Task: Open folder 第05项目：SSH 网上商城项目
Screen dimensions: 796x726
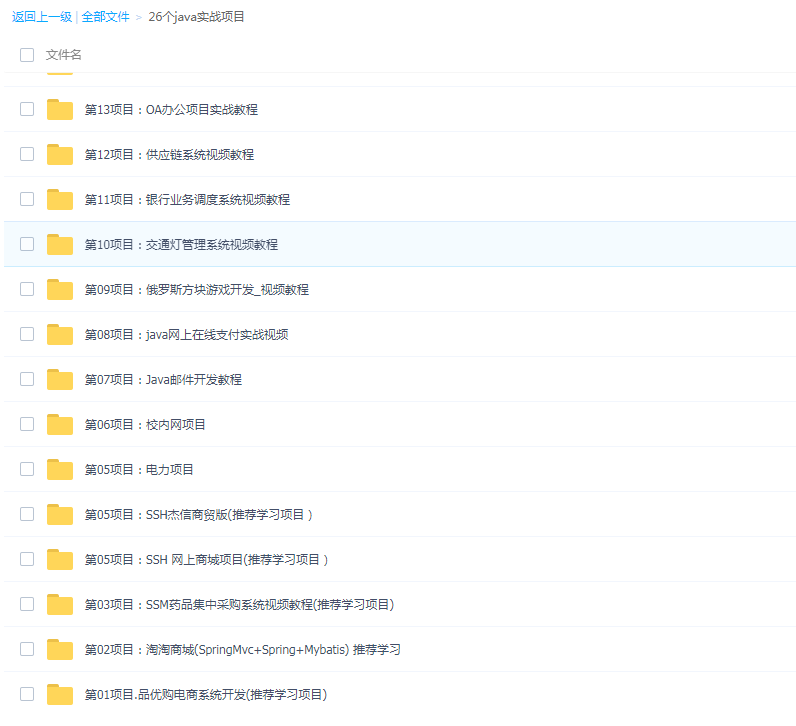Action: tap(207, 560)
